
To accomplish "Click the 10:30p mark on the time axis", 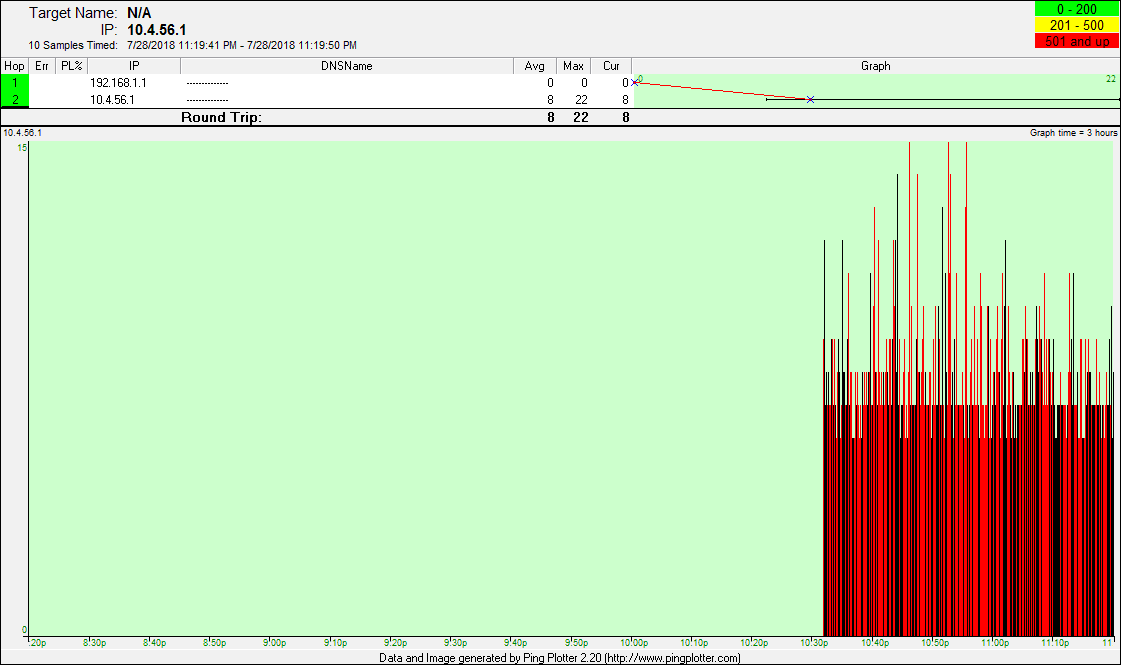I will point(813,643).
